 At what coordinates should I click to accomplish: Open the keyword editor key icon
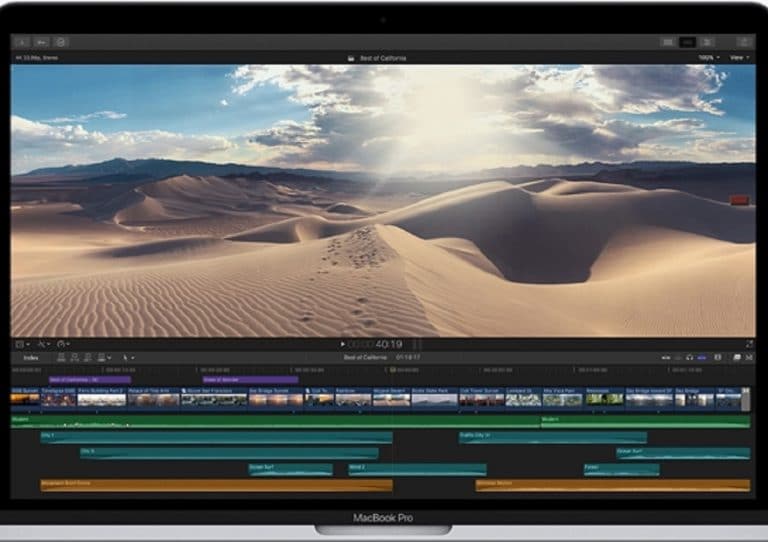pyautogui.click(x=42, y=42)
